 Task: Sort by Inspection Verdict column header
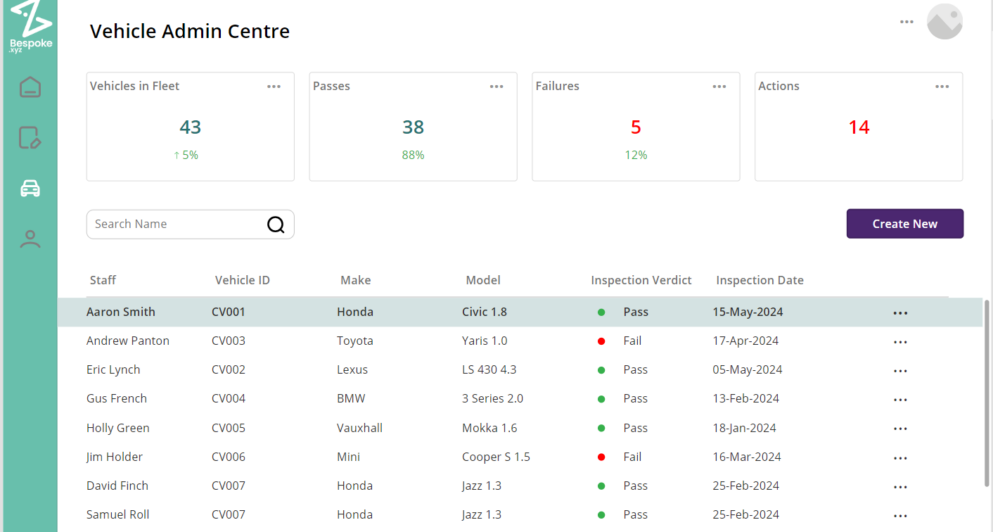(x=641, y=280)
